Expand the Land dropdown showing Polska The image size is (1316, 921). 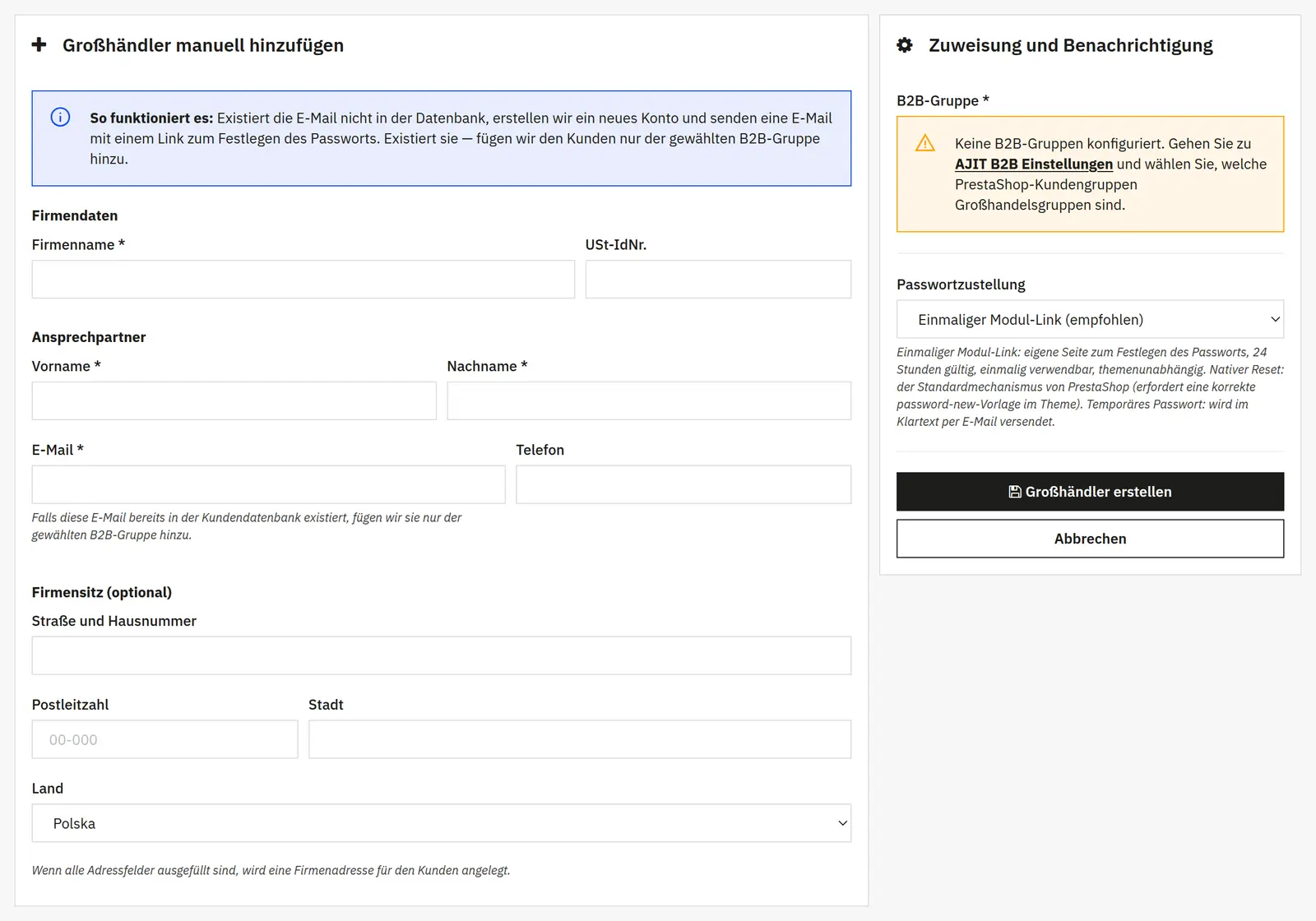442,823
